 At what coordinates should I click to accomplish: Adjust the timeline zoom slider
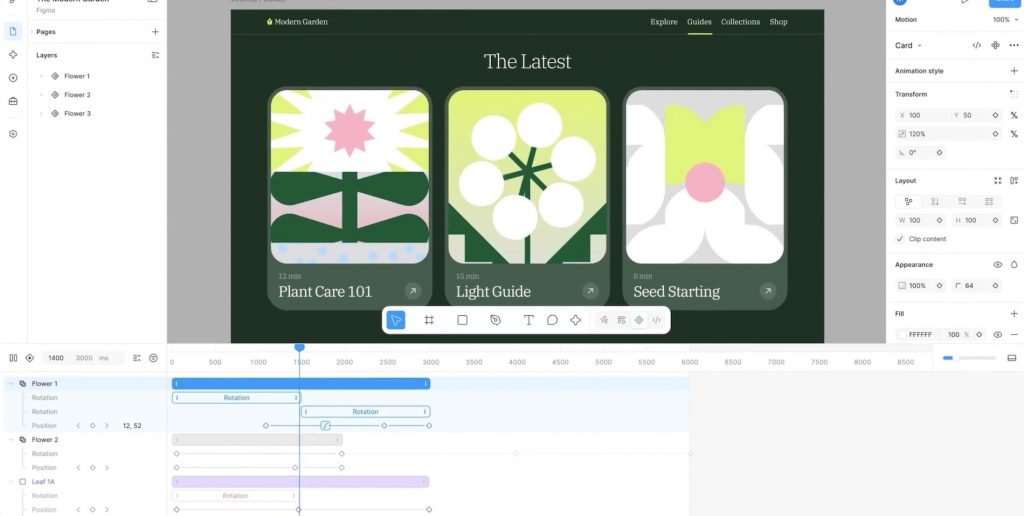point(969,358)
